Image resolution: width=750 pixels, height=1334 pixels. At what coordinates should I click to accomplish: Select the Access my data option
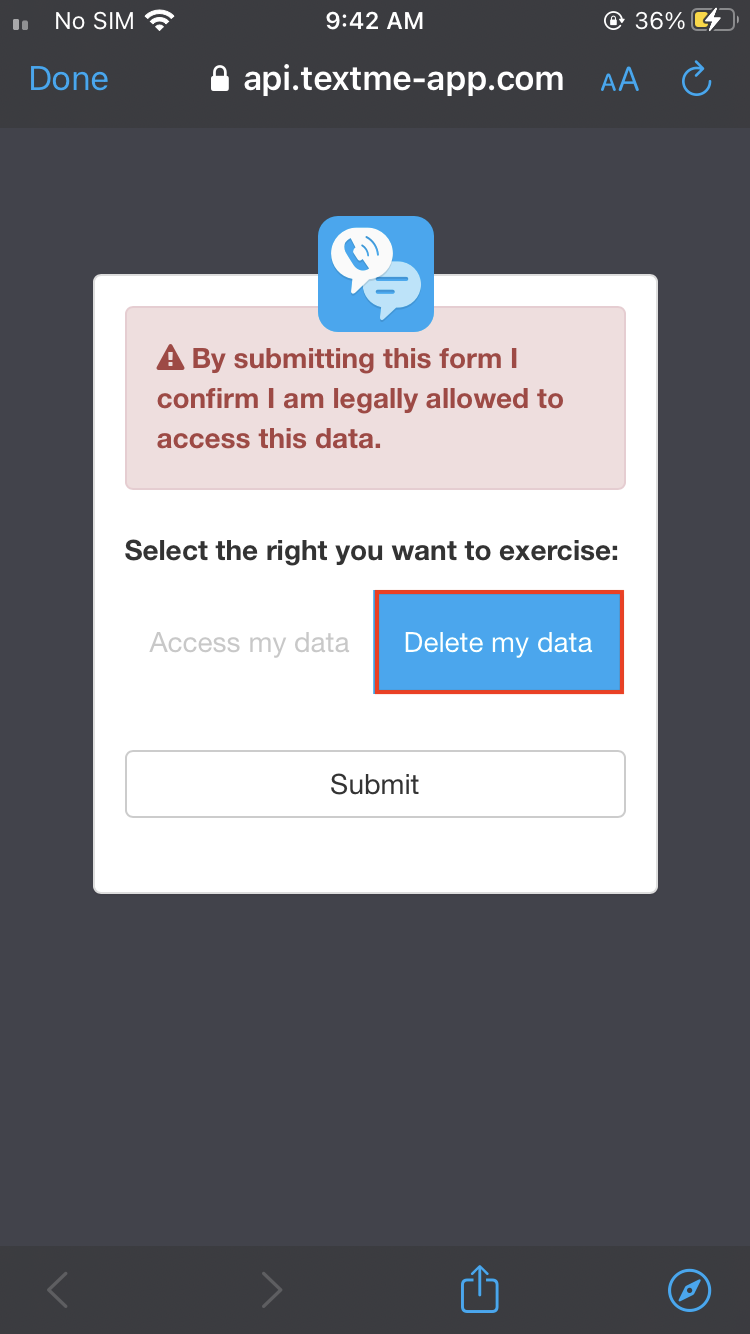click(249, 642)
